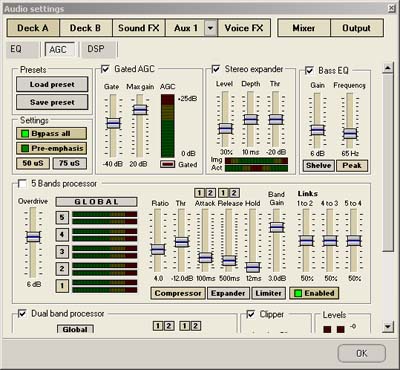
Task: Click the Load preset button
Action: pos(52,84)
